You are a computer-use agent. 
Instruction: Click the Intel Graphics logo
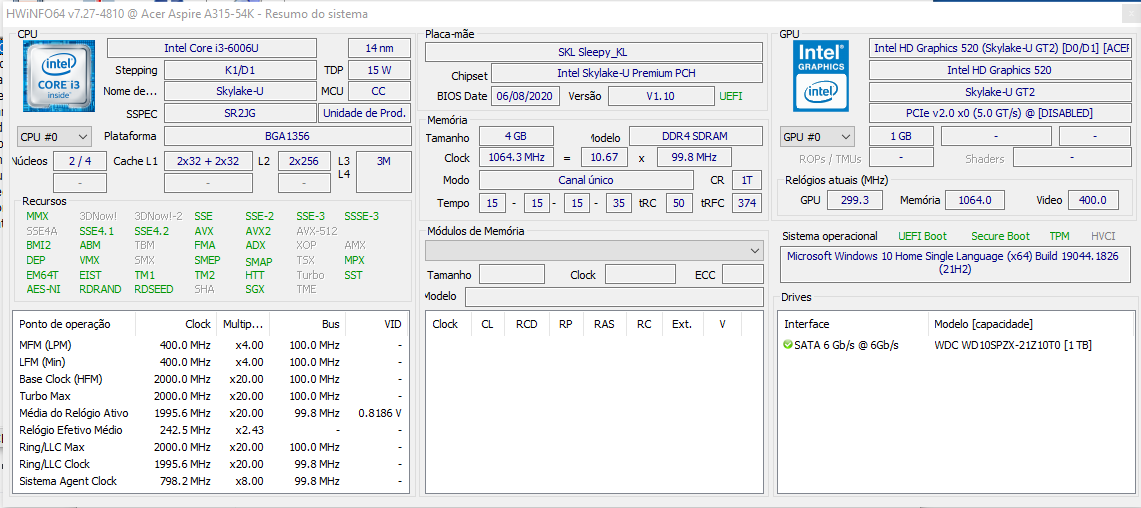point(821,76)
